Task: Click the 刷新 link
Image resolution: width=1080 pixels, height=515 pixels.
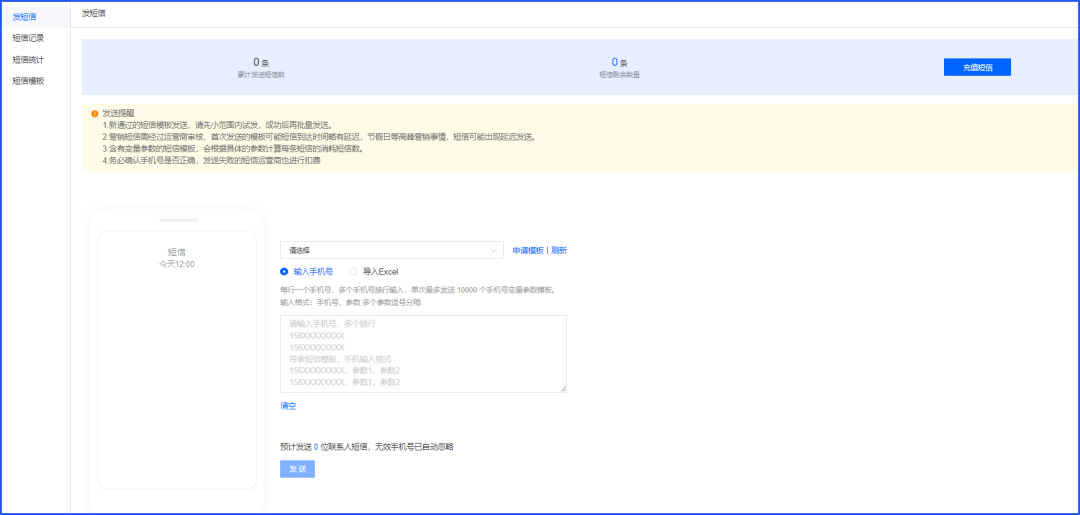Action: [x=559, y=251]
